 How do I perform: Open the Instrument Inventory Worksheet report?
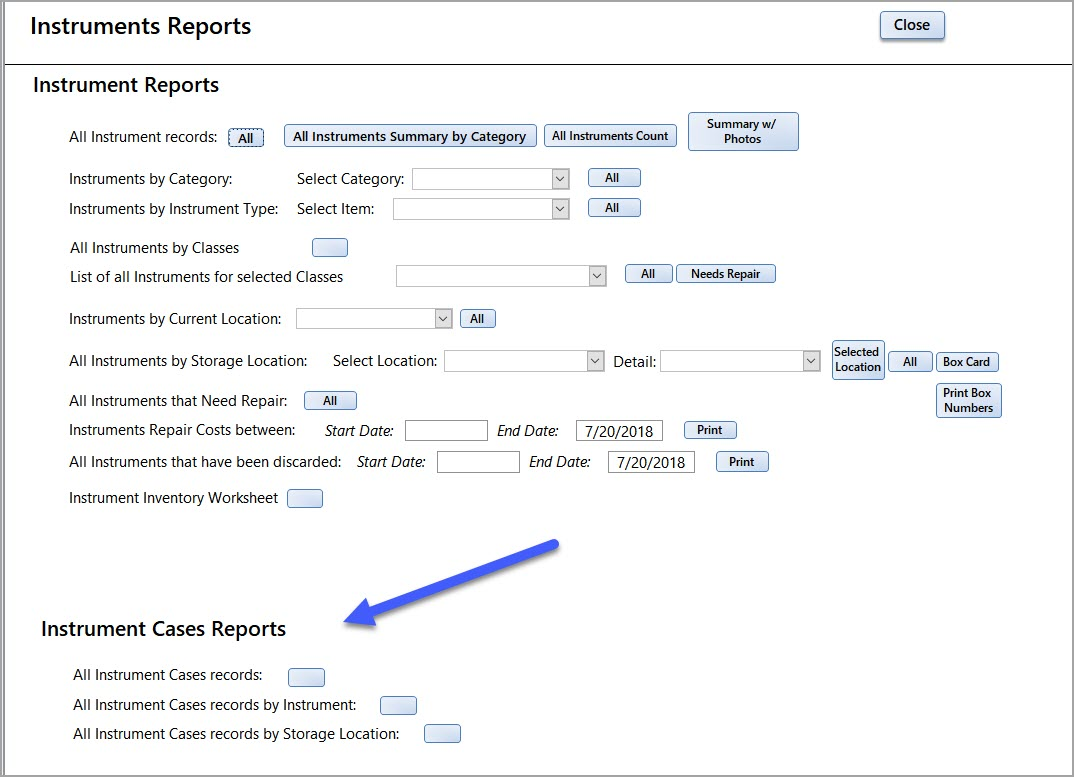305,498
